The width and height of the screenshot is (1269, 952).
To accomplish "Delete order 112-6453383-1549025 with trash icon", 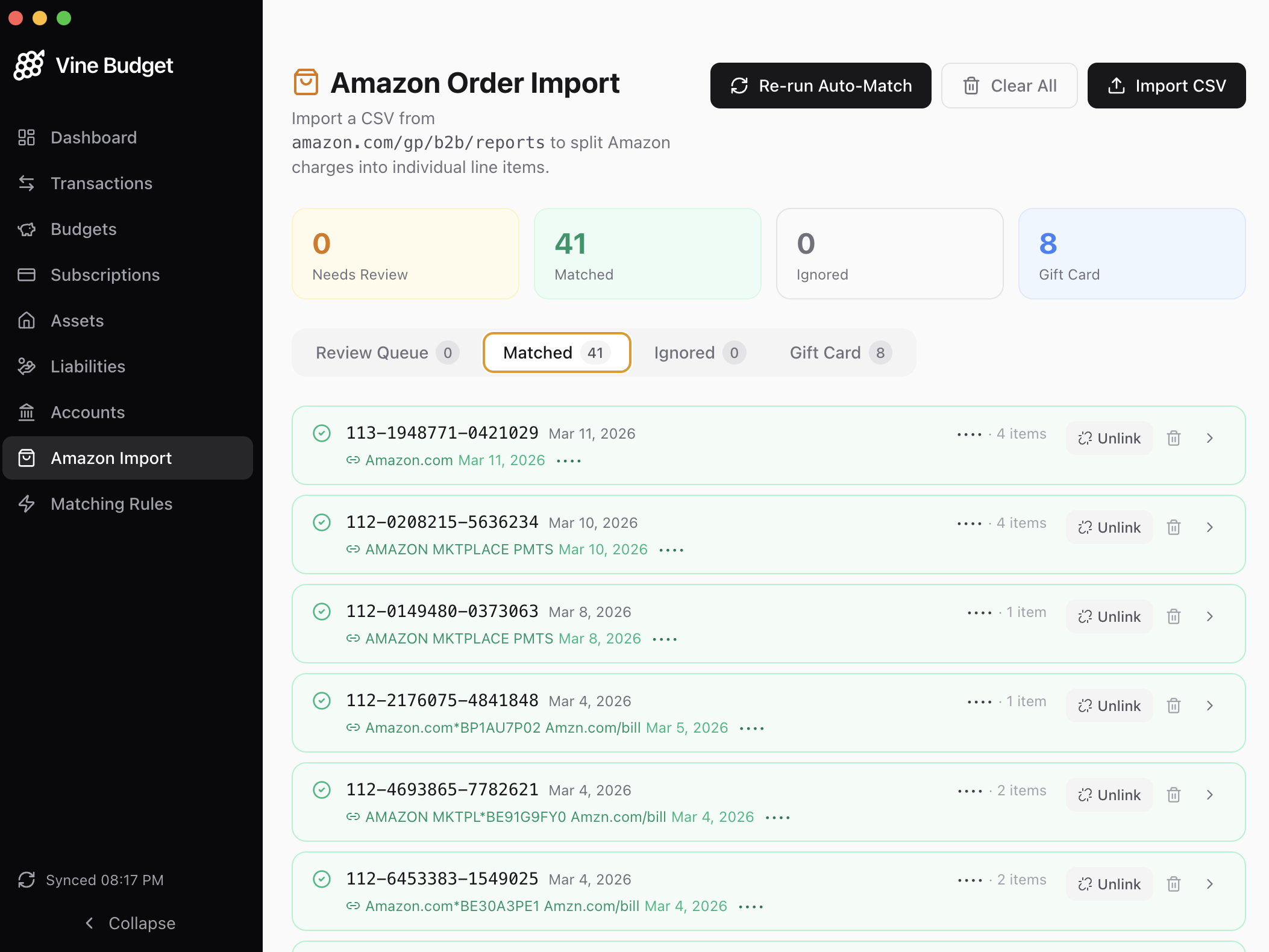I will click(x=1174, y=884).
